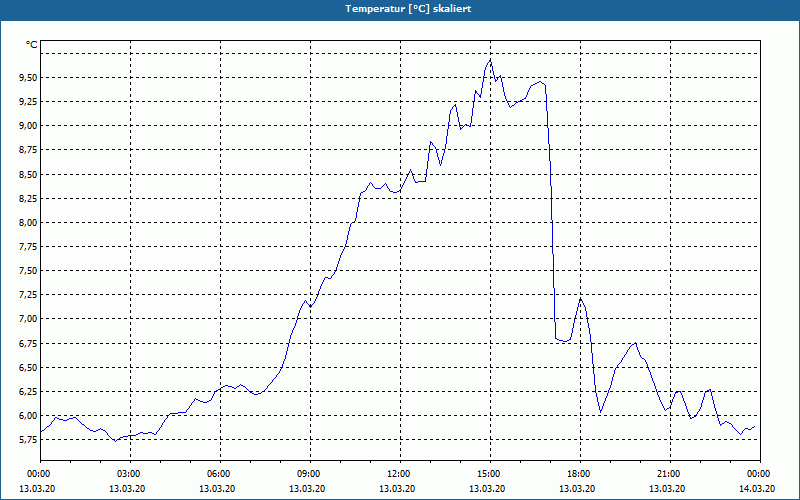This screenshot has width=800, height=500.
Task: Select the 6,75 y-axis value
Action: (29, 343)
